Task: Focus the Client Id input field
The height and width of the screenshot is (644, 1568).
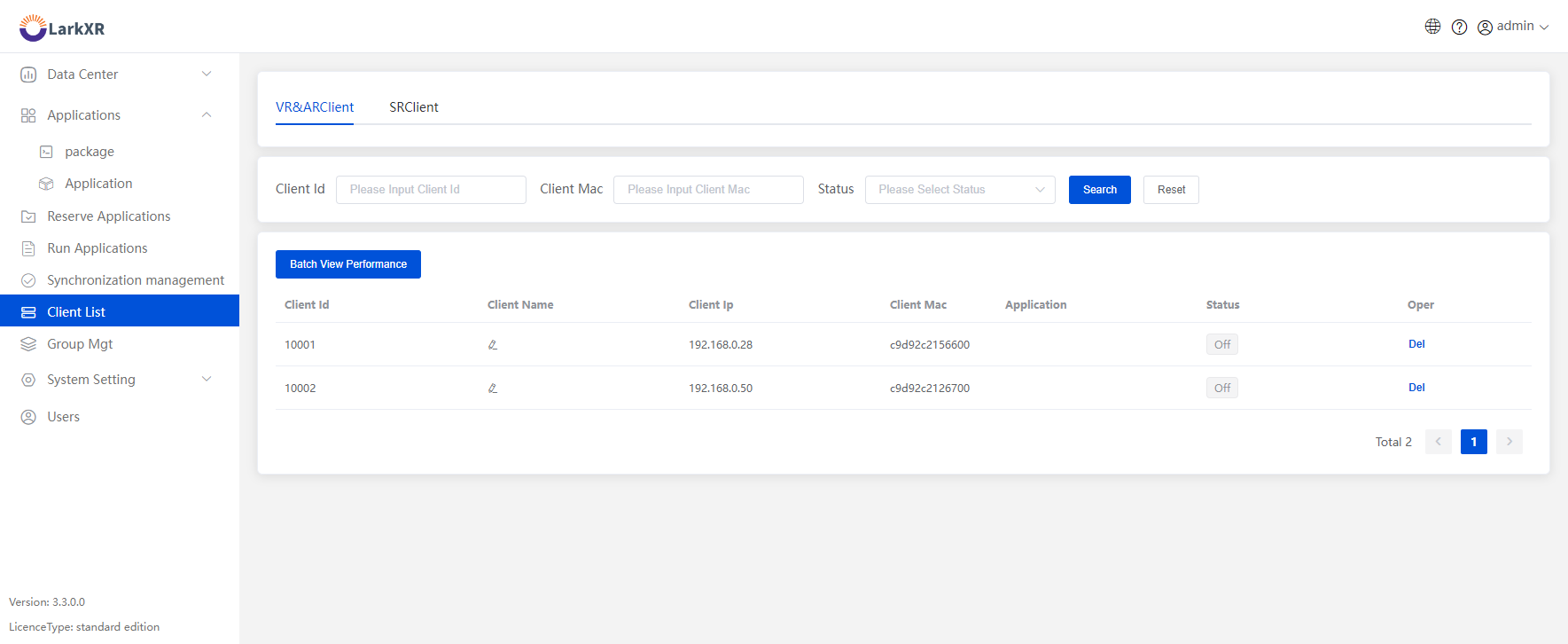Action: tap(431, 190)
